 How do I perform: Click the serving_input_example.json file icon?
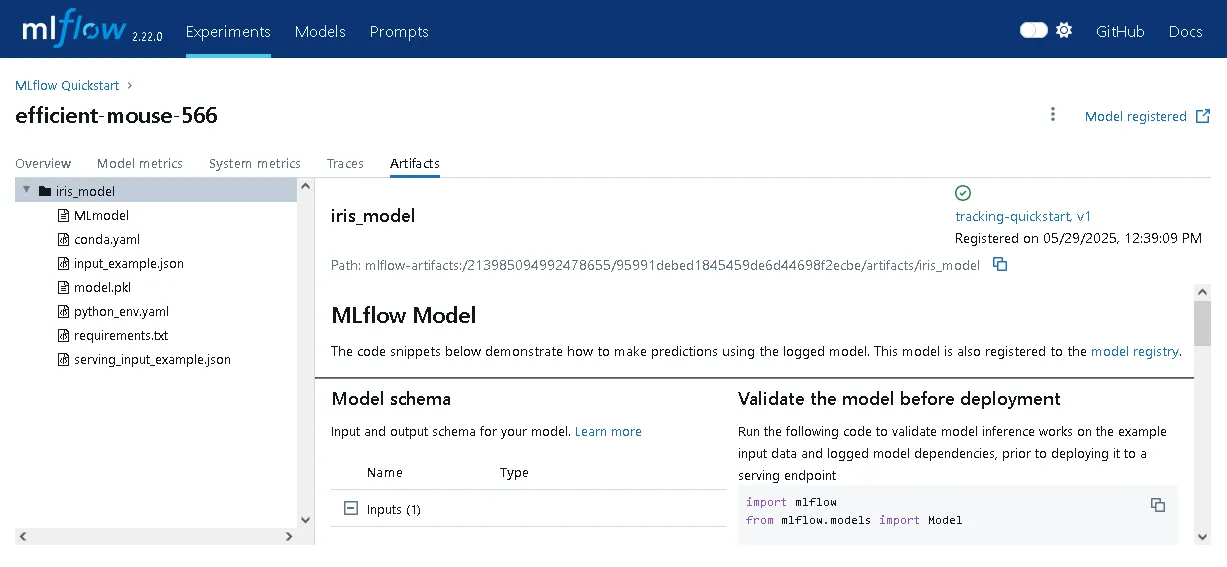(64, 359)
